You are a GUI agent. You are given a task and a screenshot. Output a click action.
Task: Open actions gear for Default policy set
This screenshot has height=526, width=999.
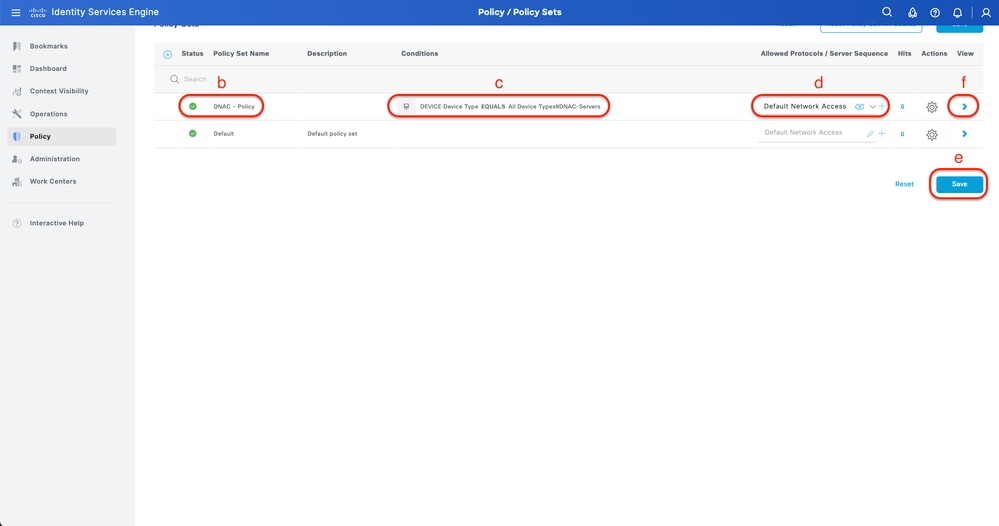pyautogui.click(x=931, y=134)
